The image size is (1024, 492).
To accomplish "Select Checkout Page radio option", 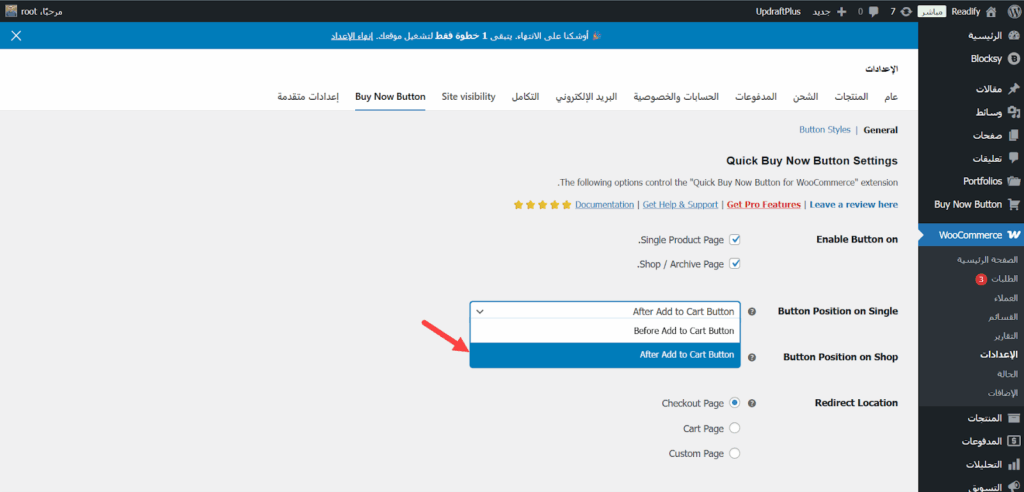I will (735, 403).
